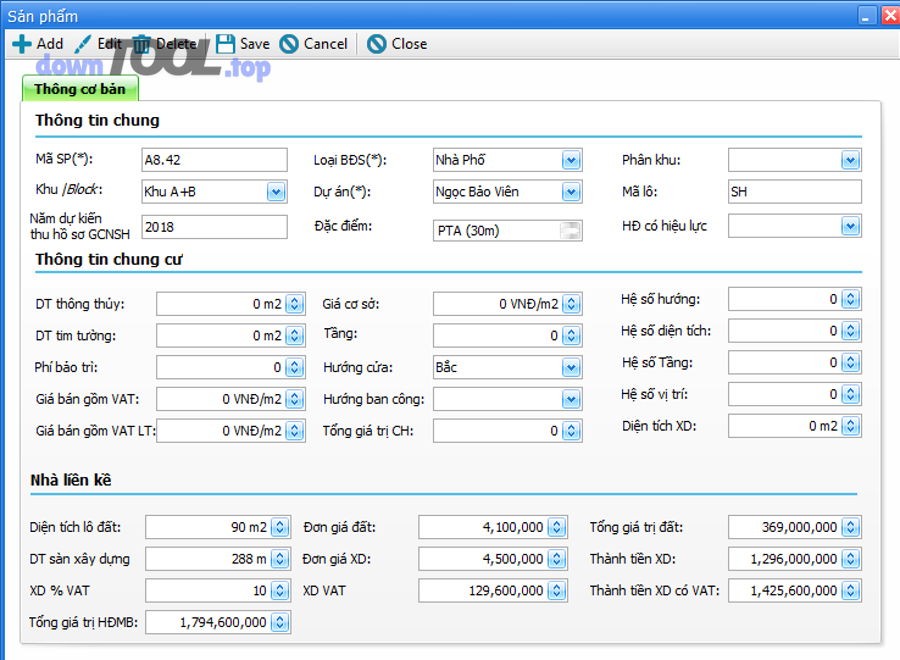
Task: Expand the Hướng ban công dropdown
Action: 569,399
